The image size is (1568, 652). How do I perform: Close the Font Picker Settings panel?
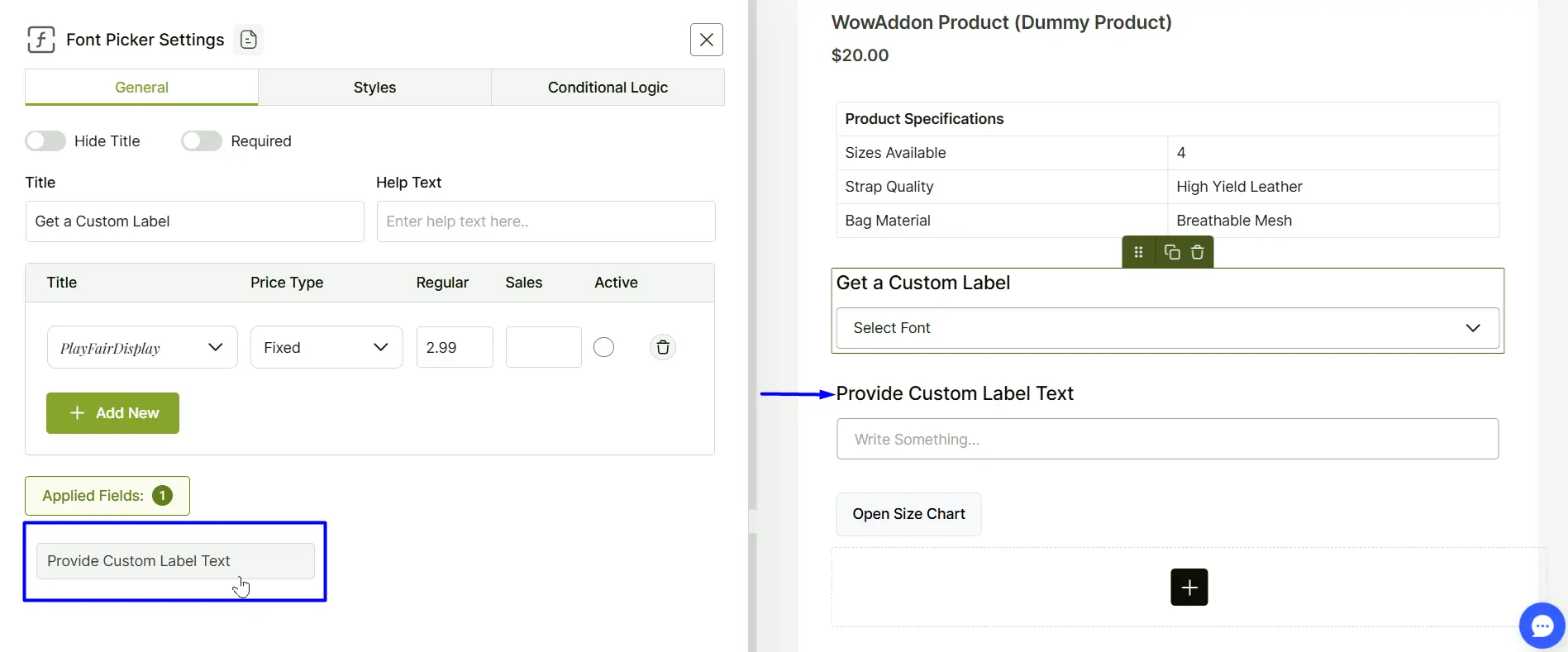[707, 40]
